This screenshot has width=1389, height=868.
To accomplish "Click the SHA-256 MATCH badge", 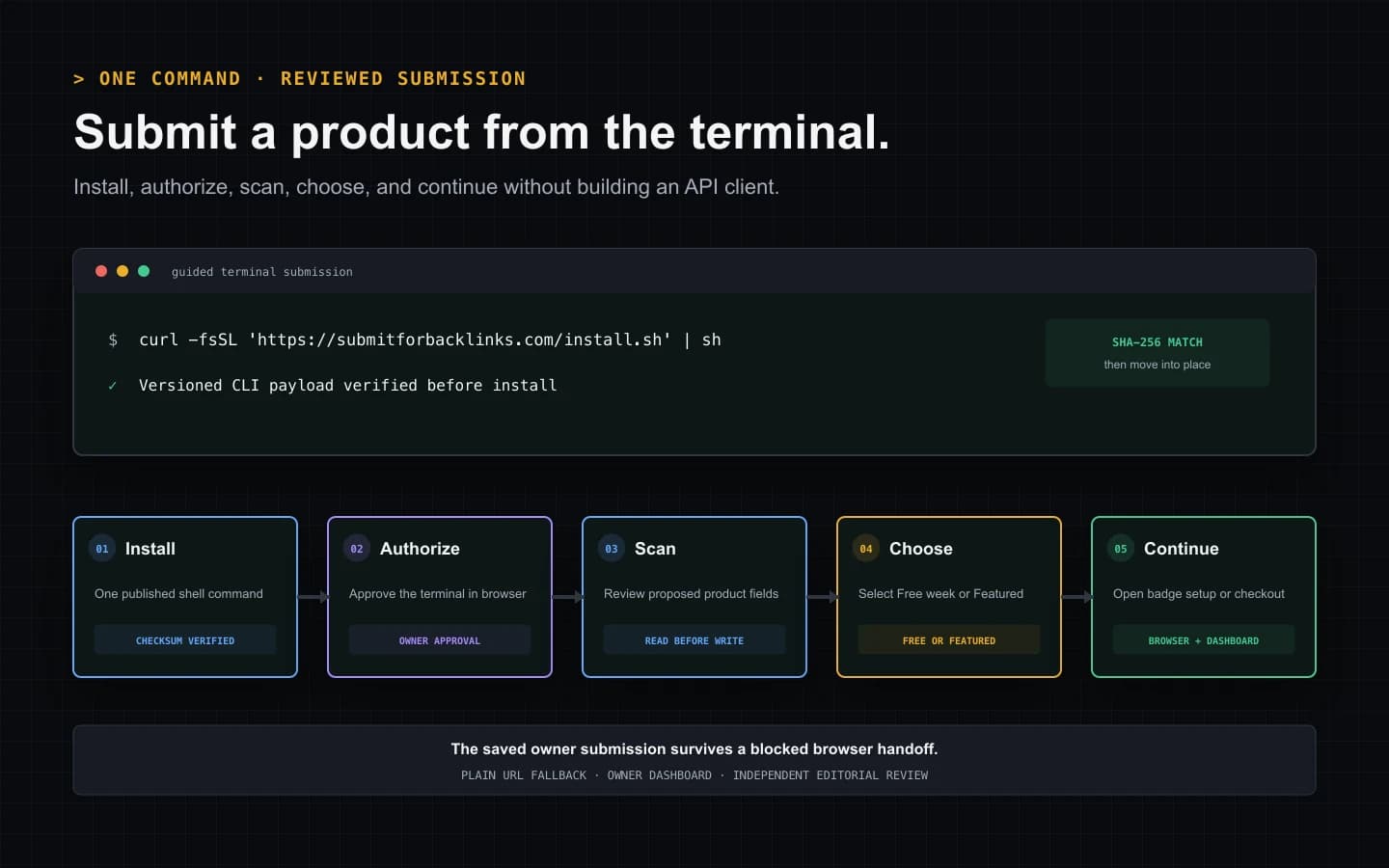I will (x=1157, y=353).
